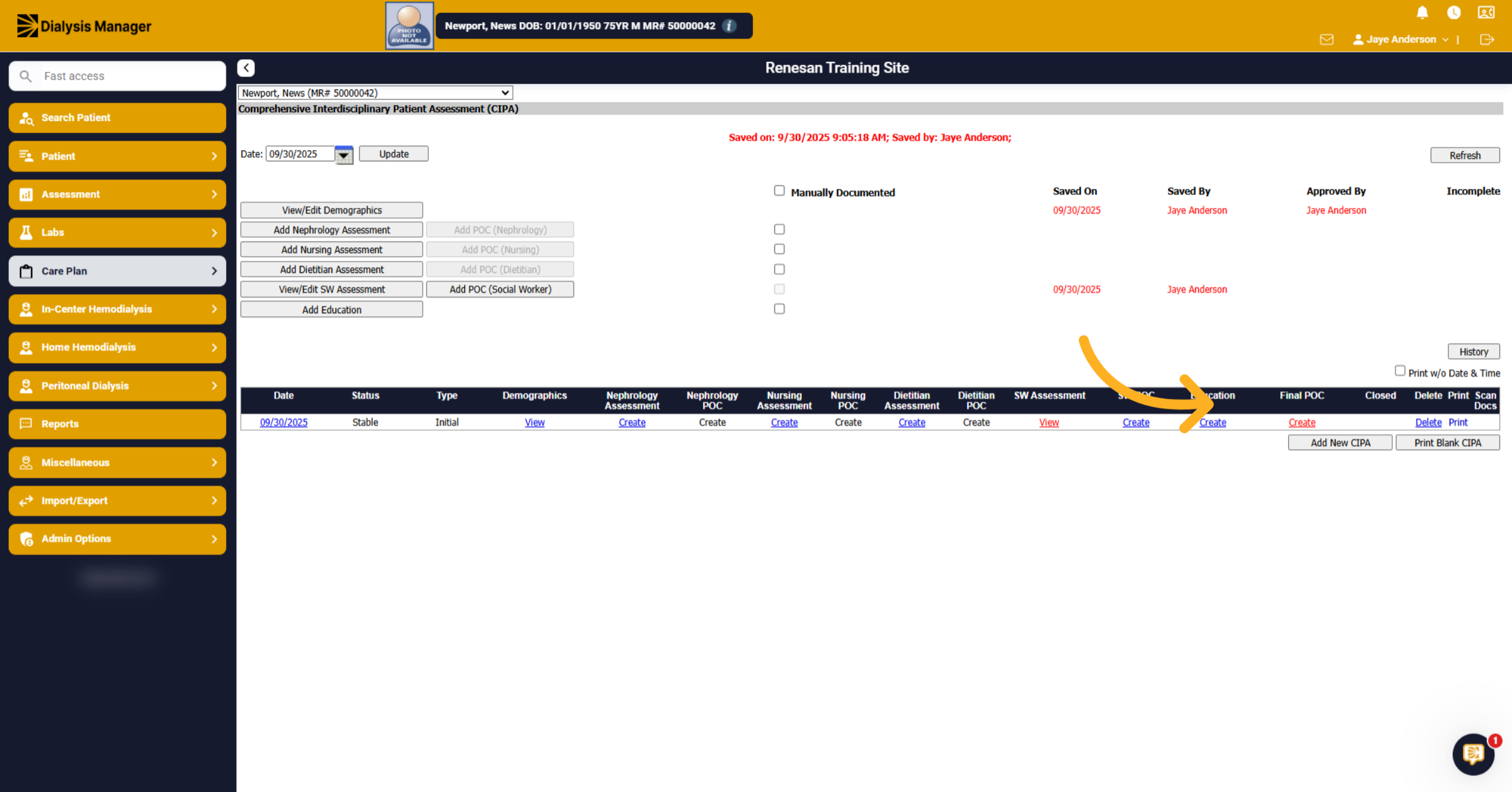The width and height of the screenshot is (1512, 792).
Task: Open the notifications bell icon
Action: click(1422, 13)
